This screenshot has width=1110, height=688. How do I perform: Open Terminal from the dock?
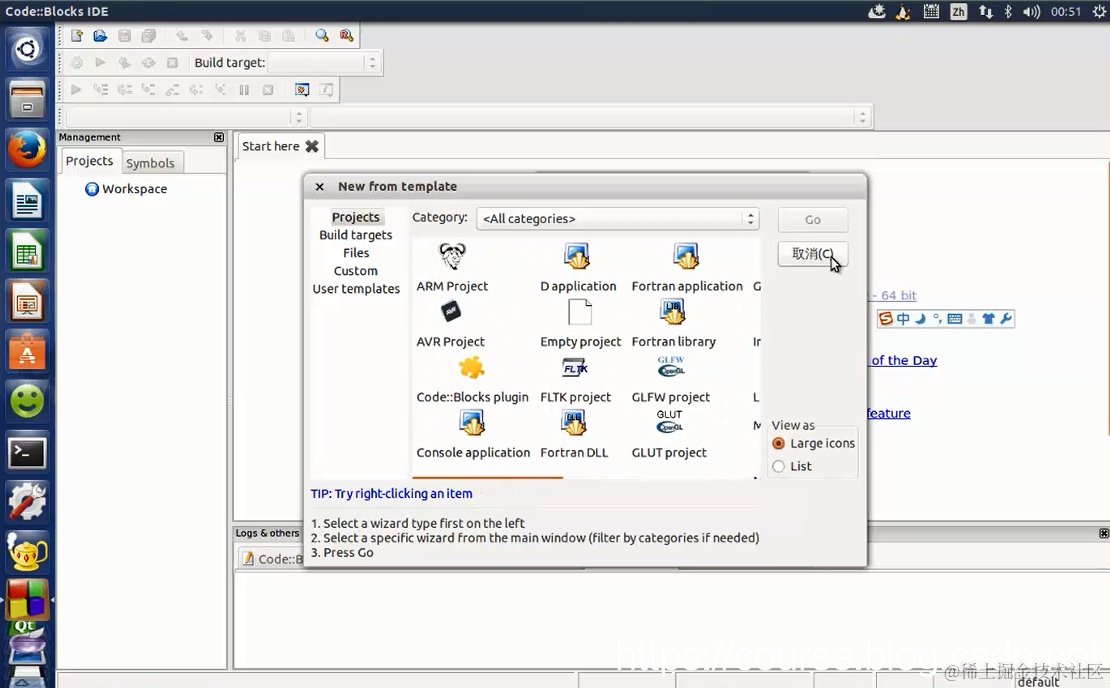27,453
